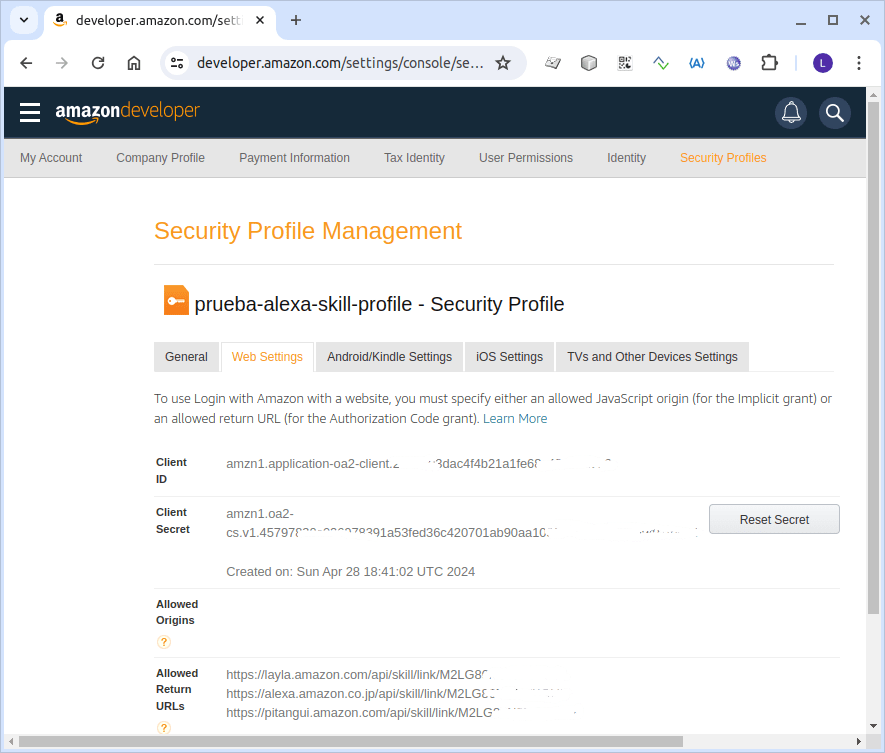The image size is (885, 753).
Task: Click the Security Profile Management heading
Action: 308,231
